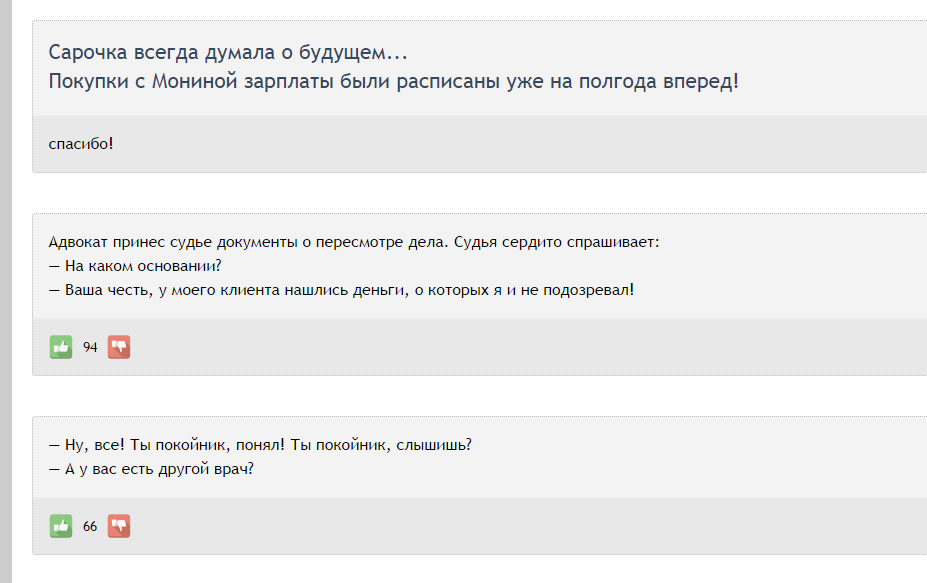Click the line starting "— Ну, все! Ты покойник"
927x583 pixels.
click(x=259, y=445)
